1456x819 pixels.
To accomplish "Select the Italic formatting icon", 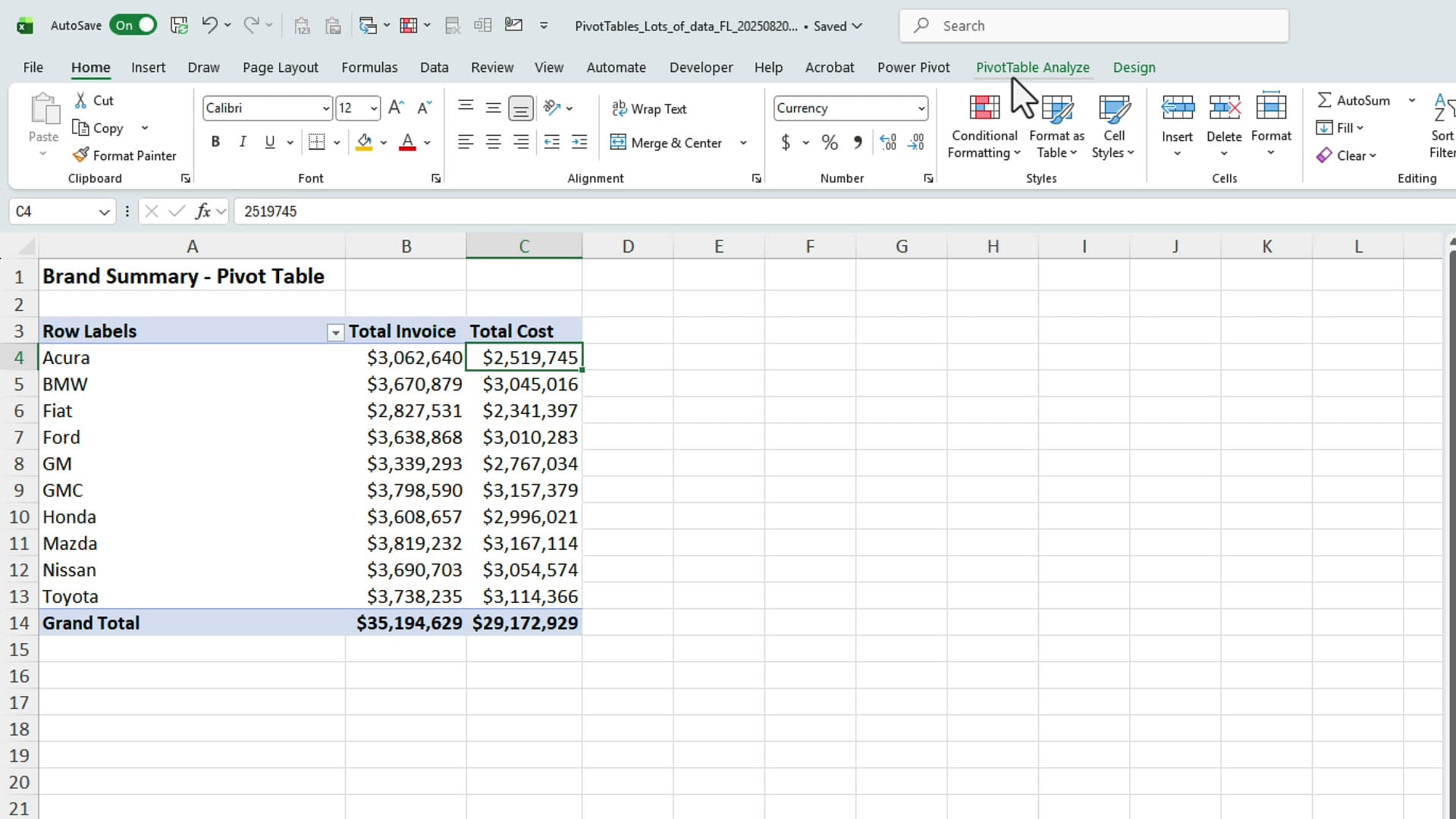I will (x=243, y=142).
